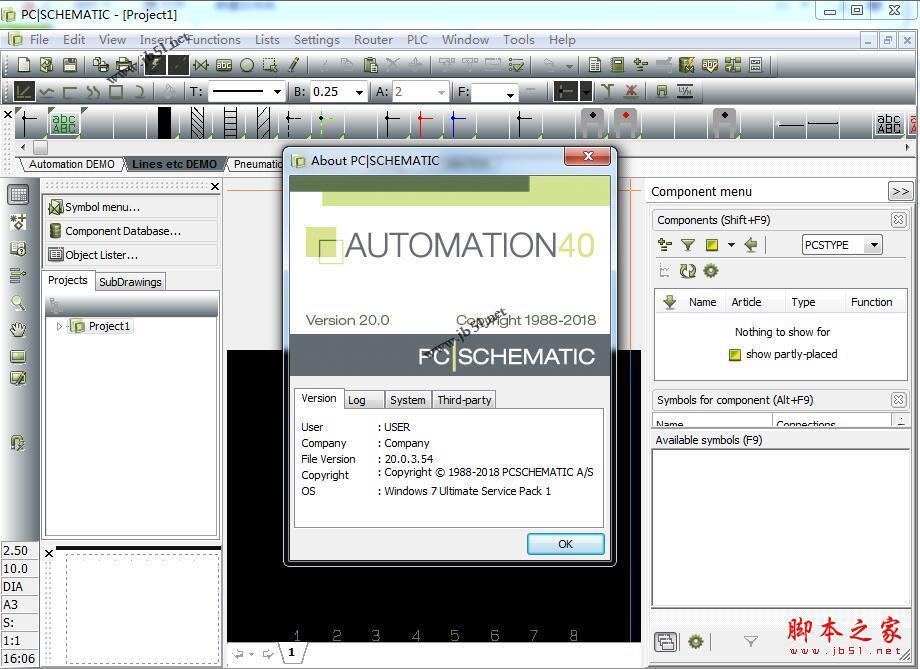Screen dimensions: 920x669
Task: Toggle the L1/N conducting line button
Action: pyautogui.click(x=685, y=92)
